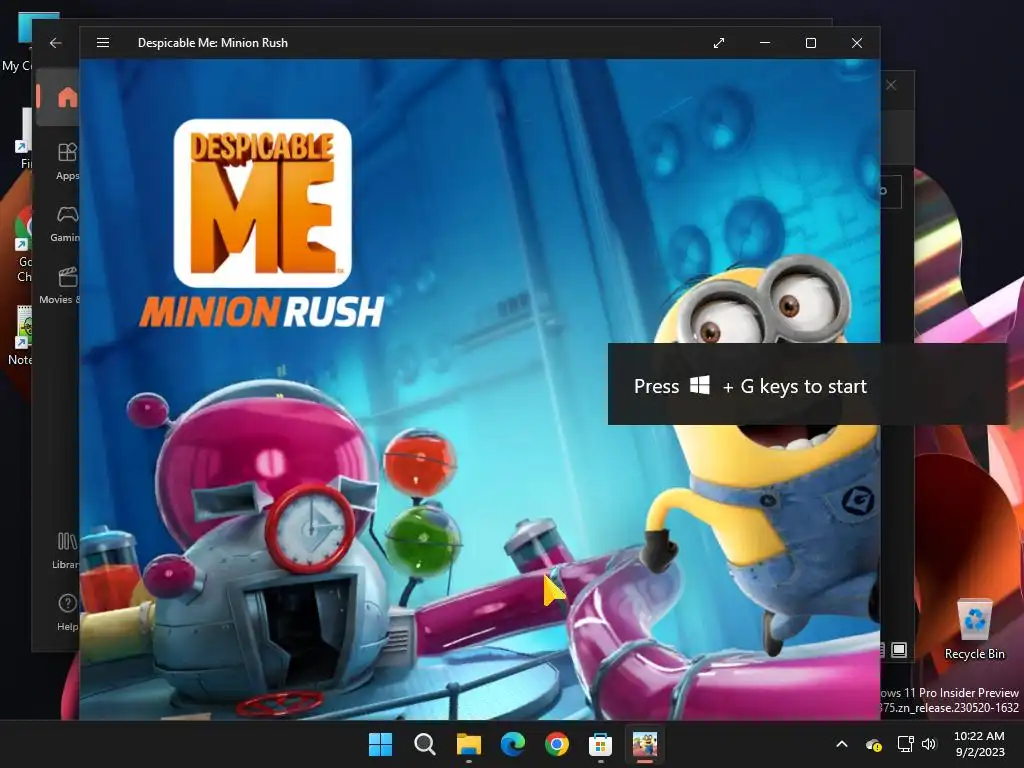Close the background window behind Minion Rush
Screen dimensions: 1024x768
click(x=891, y=86)
